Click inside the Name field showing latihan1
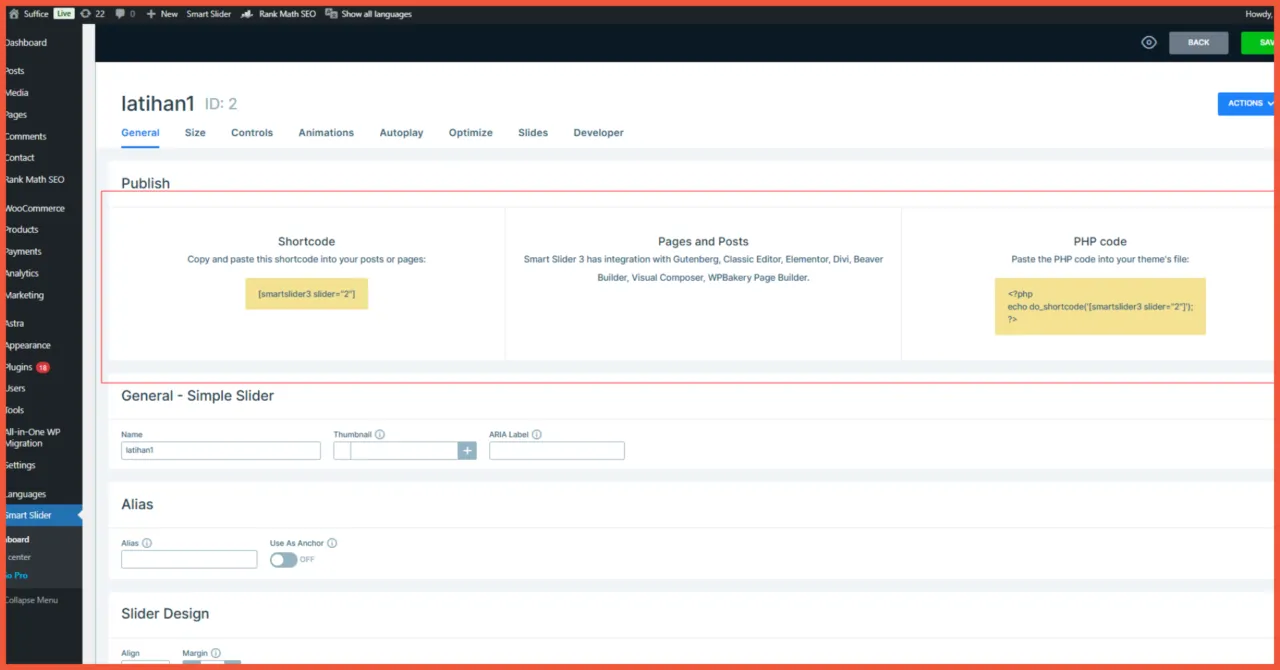 click(x=220, y=450)
